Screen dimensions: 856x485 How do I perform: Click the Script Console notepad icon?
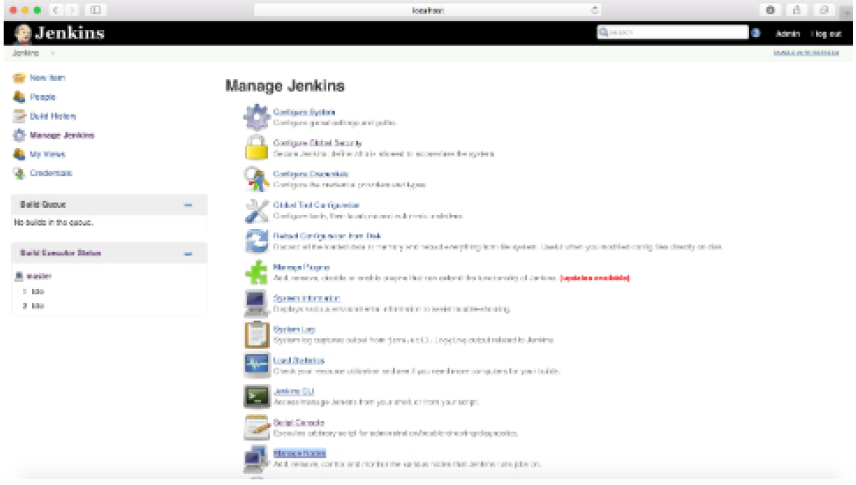pos(256,428)
